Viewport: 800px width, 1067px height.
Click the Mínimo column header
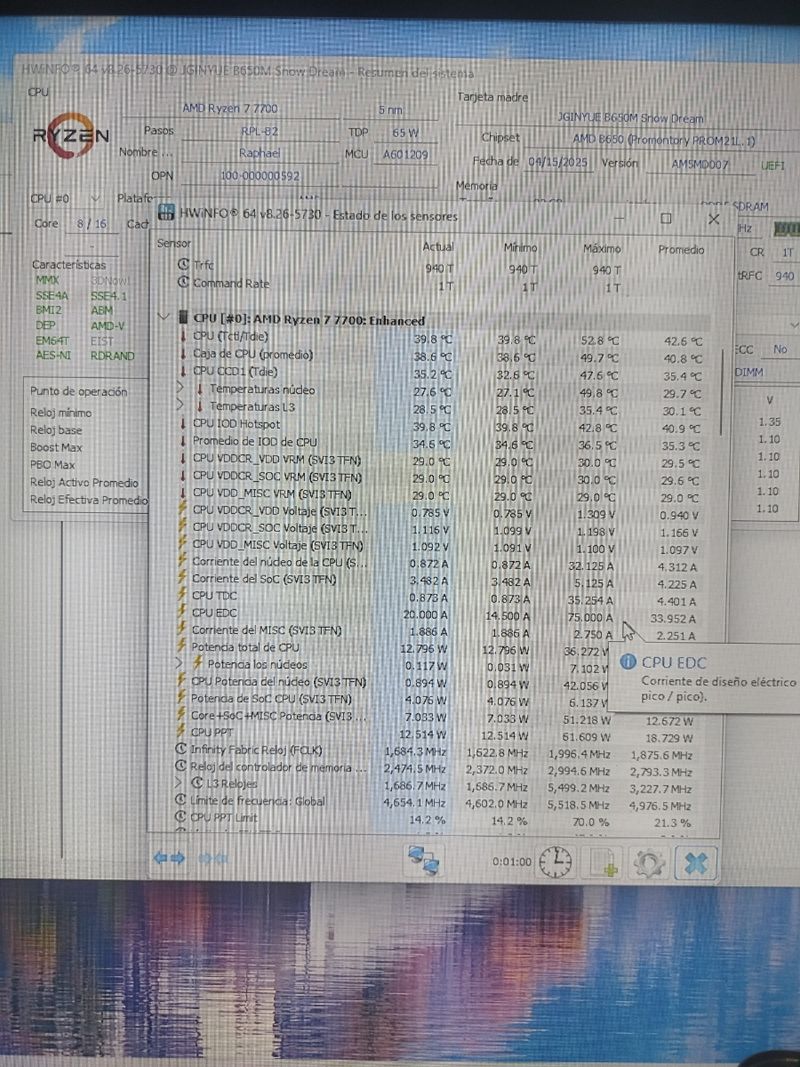[x=520, y=248]
